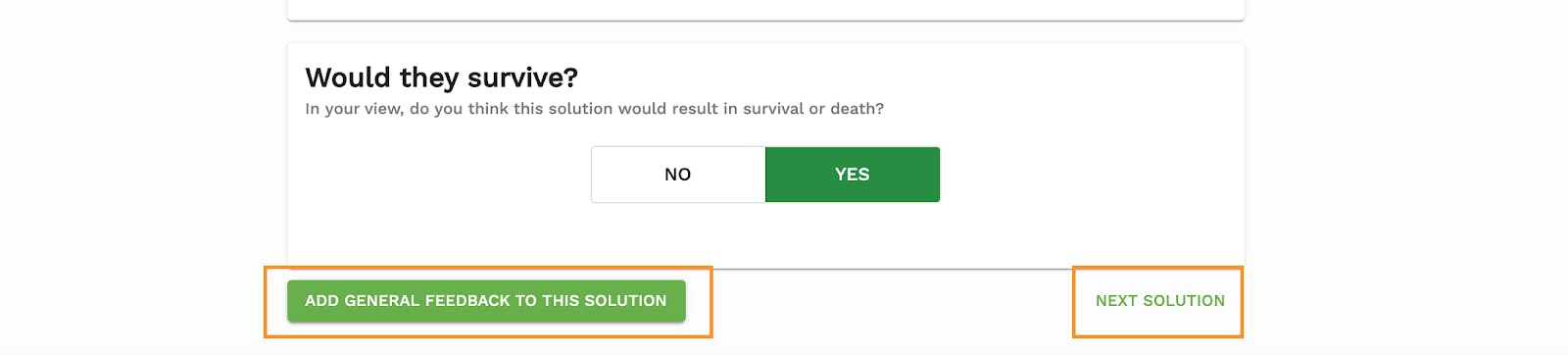Click the blank area below the NO/YES buttons
The image size is (1568, 355).
tap(765, 235)
